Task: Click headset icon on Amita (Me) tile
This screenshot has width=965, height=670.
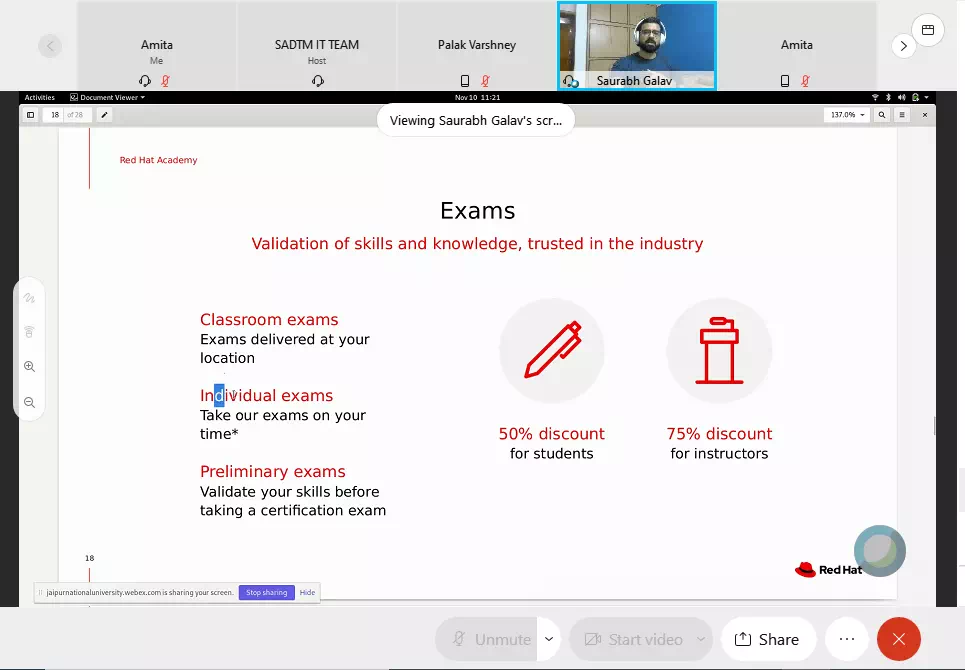Action: pos(145,81)
